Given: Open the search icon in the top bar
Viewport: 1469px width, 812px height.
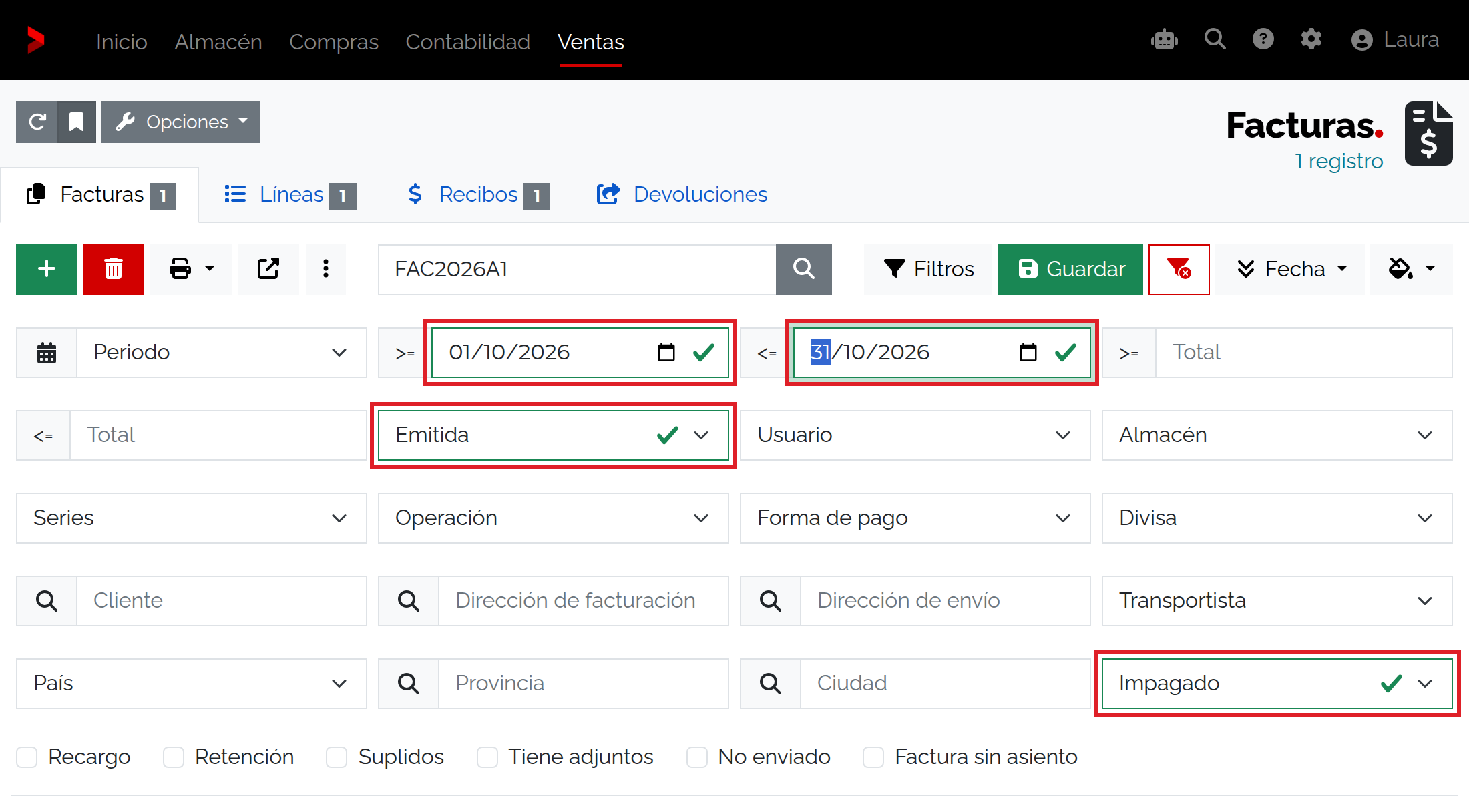Looking at the screenshot, I should tap(1215, 39).
